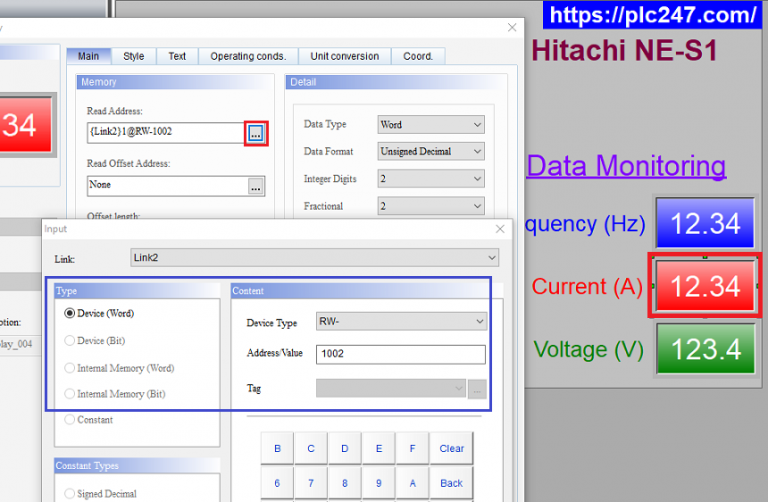
Task: Expand the Link dropdown showing Link2
Action: click(314, 258)
